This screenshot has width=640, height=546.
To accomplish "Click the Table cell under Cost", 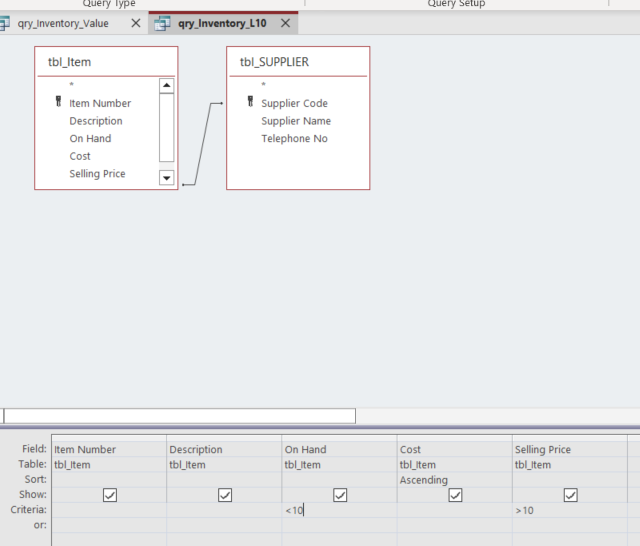I will point(455,464).
